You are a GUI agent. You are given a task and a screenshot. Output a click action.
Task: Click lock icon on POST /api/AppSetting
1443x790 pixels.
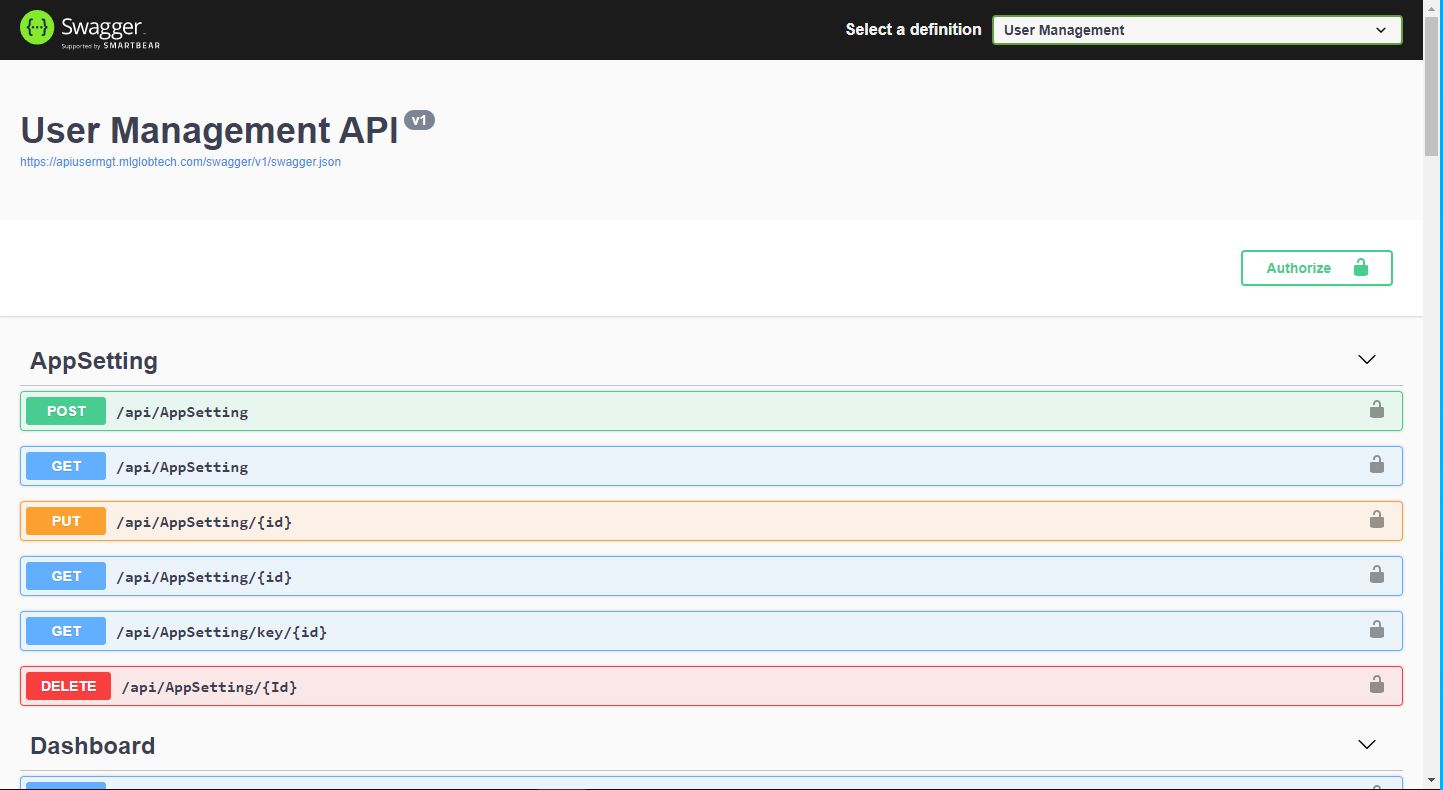pos(1376,409)
